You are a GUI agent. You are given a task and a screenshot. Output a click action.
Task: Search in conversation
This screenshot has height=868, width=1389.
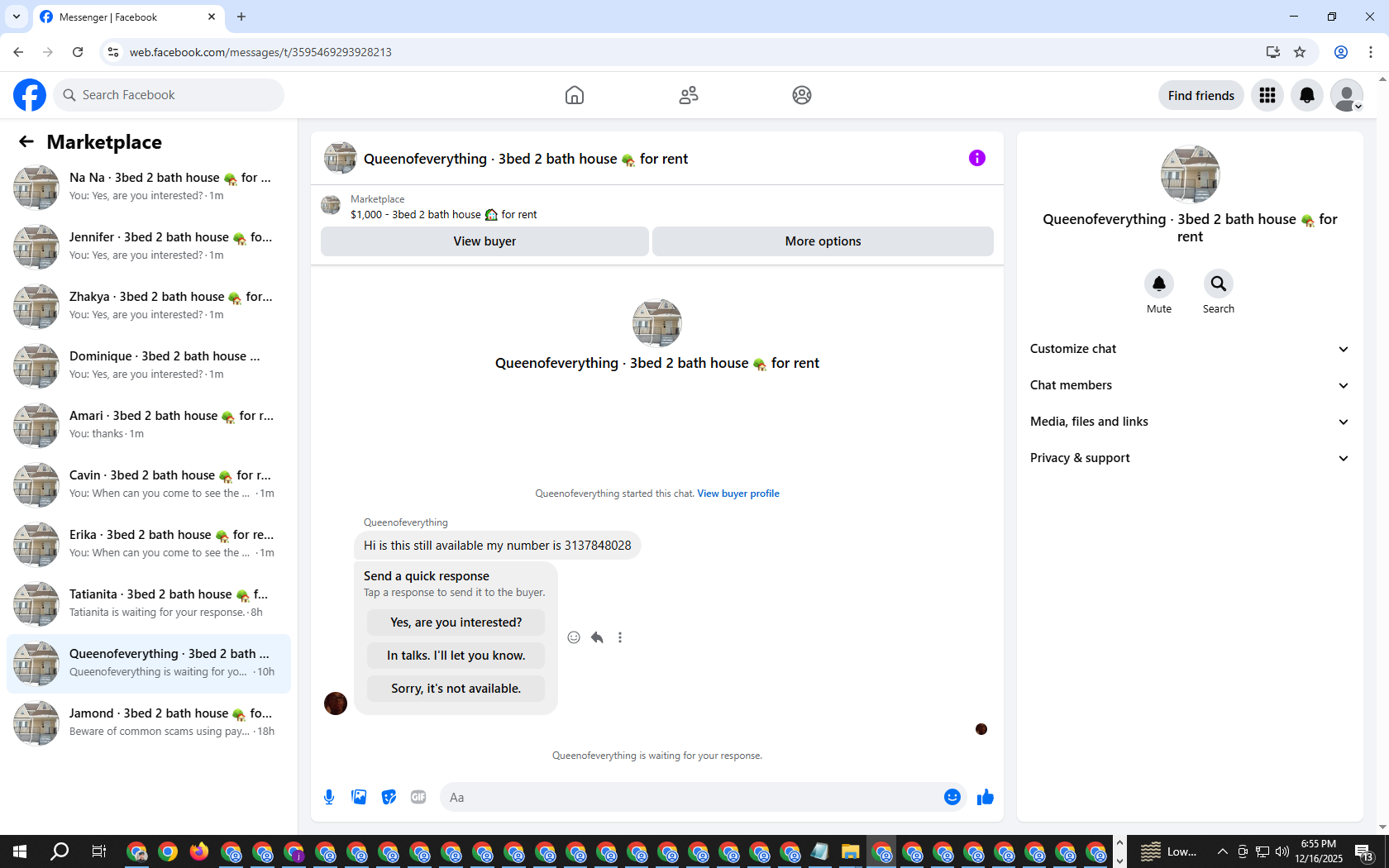(x=1219, y=284)
